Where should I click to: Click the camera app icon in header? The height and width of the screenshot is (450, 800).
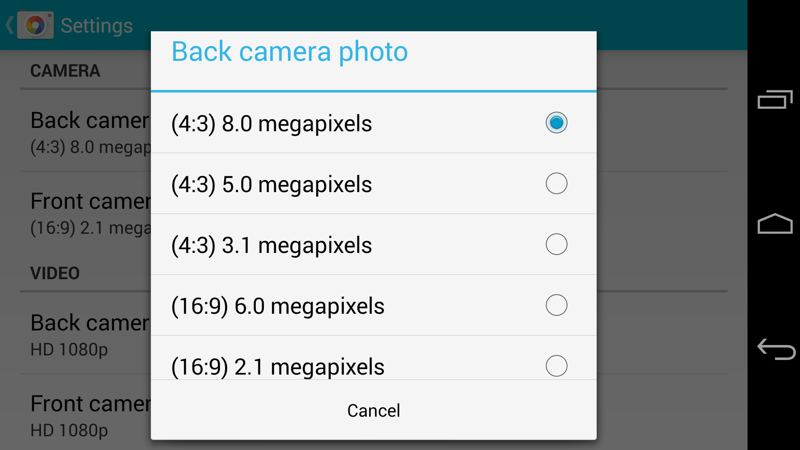[35, 25]
